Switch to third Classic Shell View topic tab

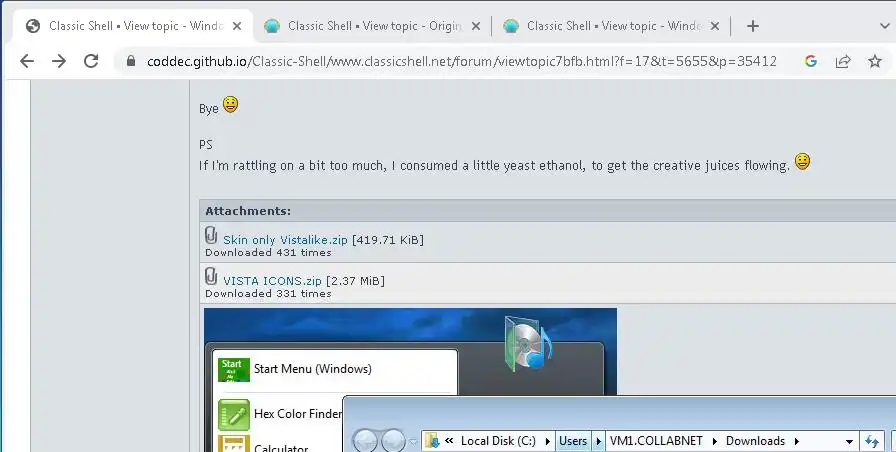point(610,26)
